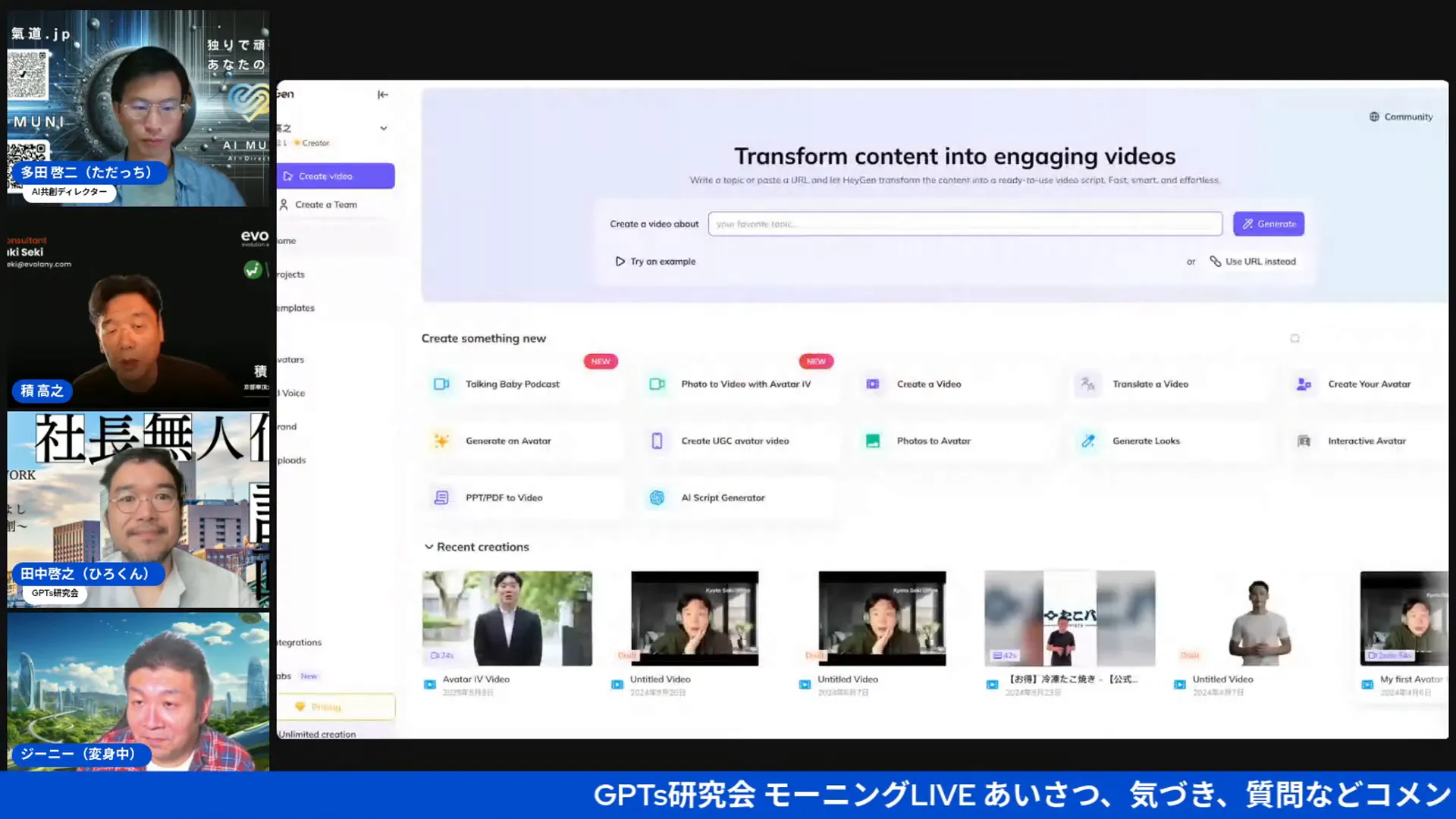Click the Photos to Avatar icon
The image size is (1456, 819).
click(x=873, y=441)
